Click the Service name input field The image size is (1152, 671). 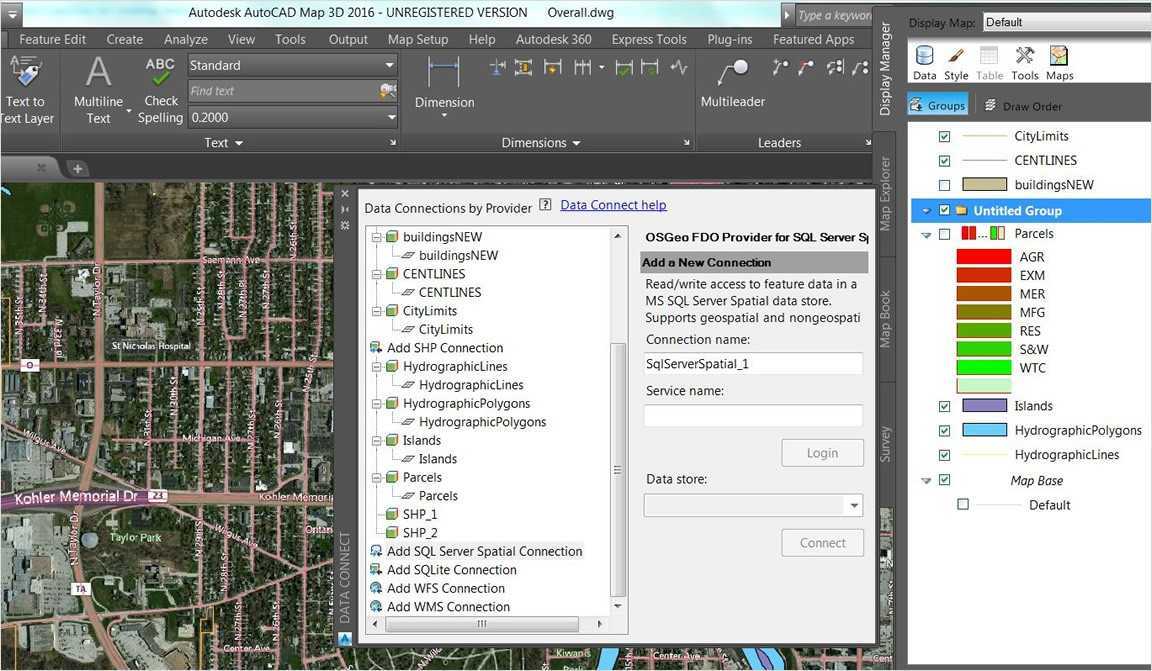coord(753,415)
